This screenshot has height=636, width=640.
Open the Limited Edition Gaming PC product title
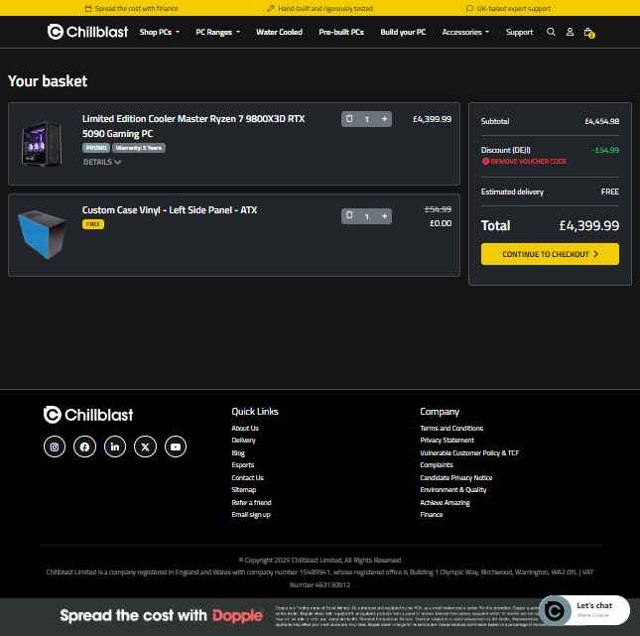193,126
